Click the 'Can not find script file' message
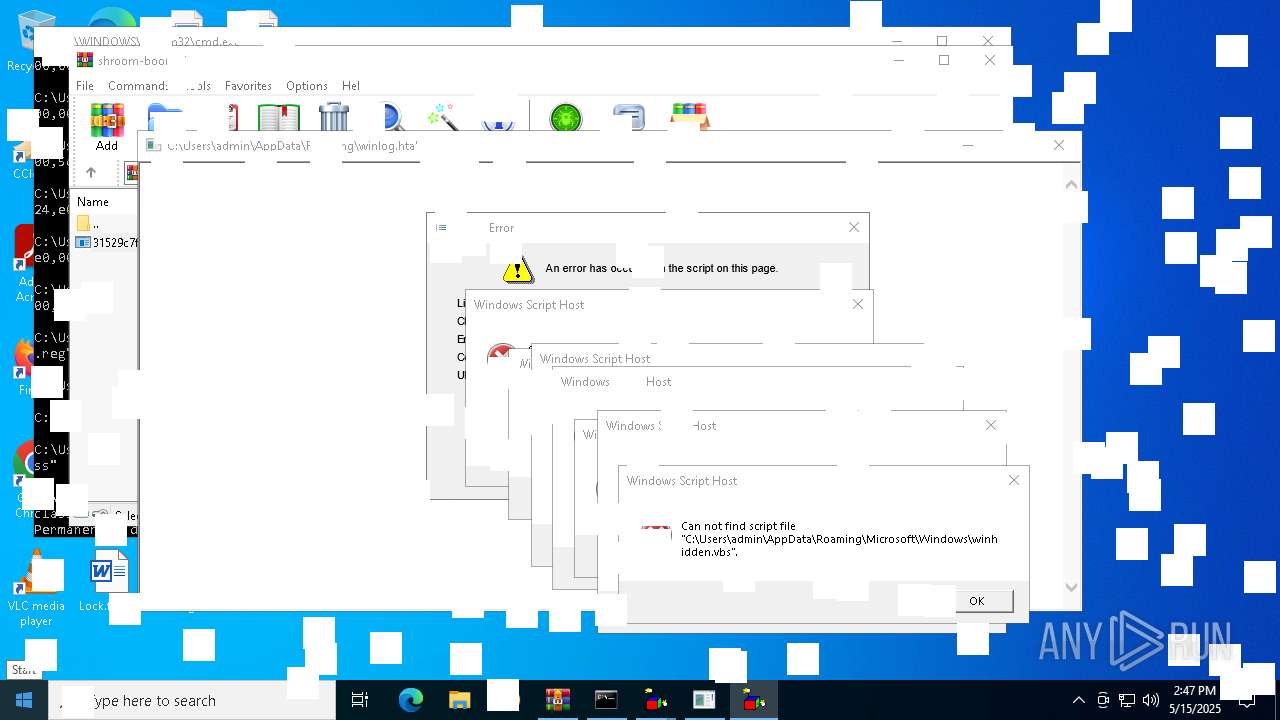This screenshot has width=1280, height=720. click(839, 539)
